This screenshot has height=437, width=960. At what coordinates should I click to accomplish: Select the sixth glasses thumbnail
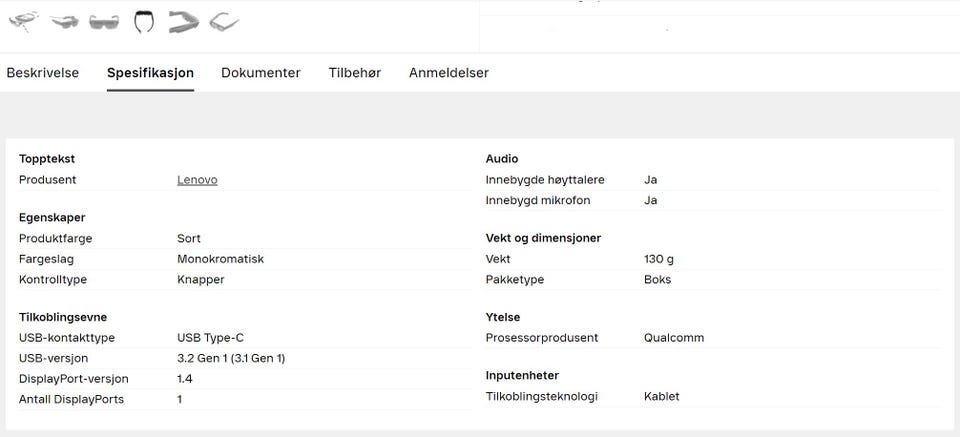point(223,20)
